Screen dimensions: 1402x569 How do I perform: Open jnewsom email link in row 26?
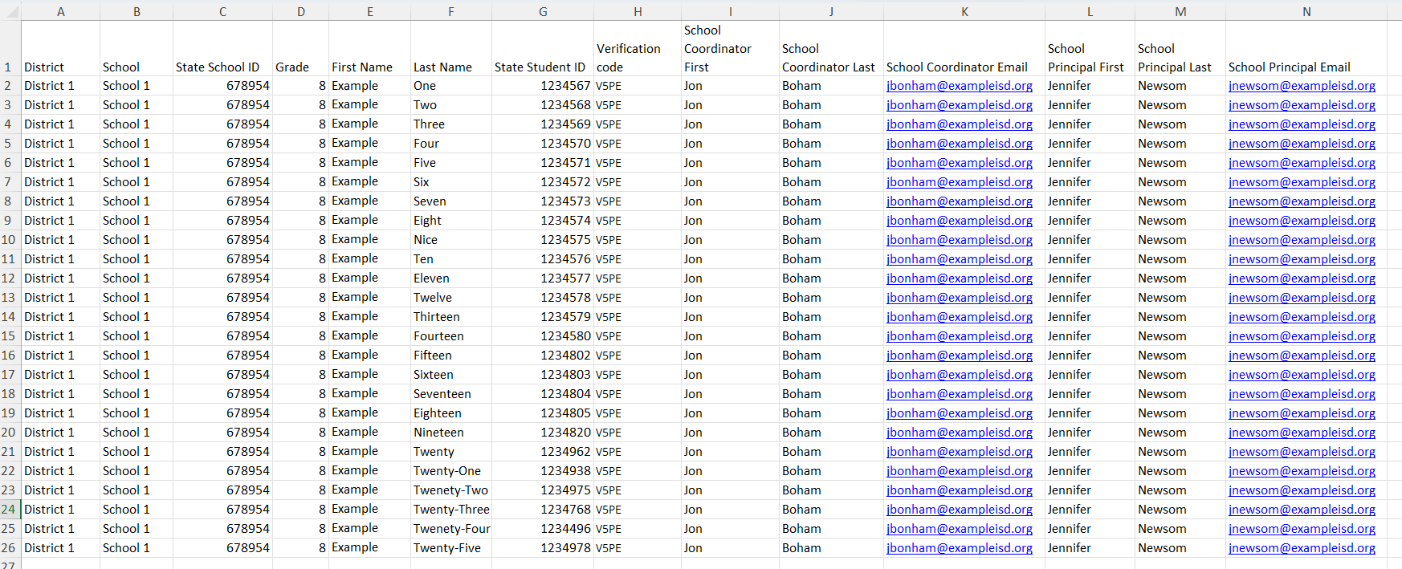coord(1301,548)
